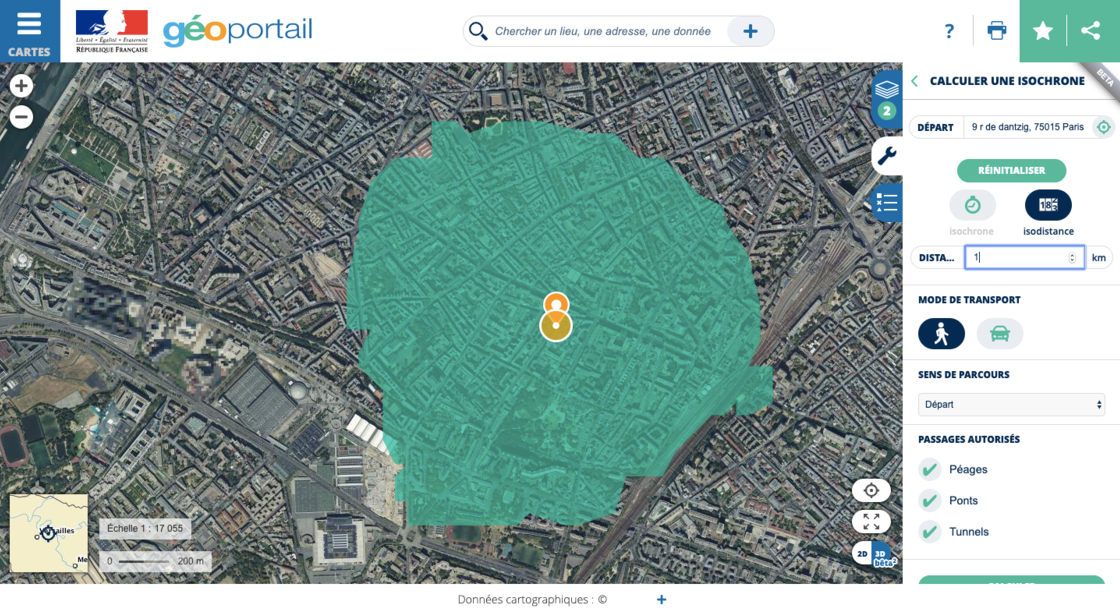Center map on my location

(871, 490)
